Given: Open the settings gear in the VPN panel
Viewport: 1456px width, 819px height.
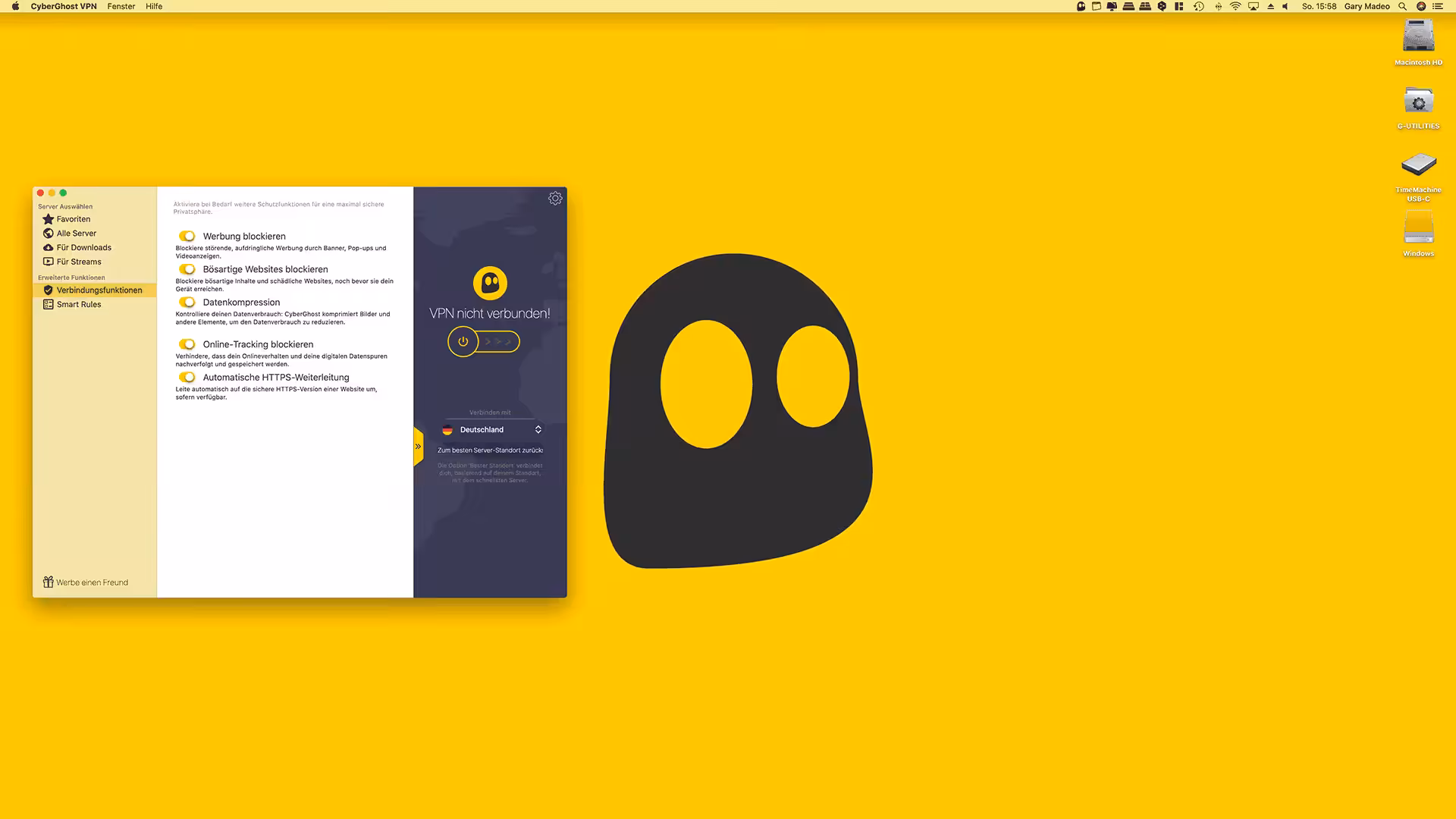Looking at the screenshot, I should click(555, 198).
